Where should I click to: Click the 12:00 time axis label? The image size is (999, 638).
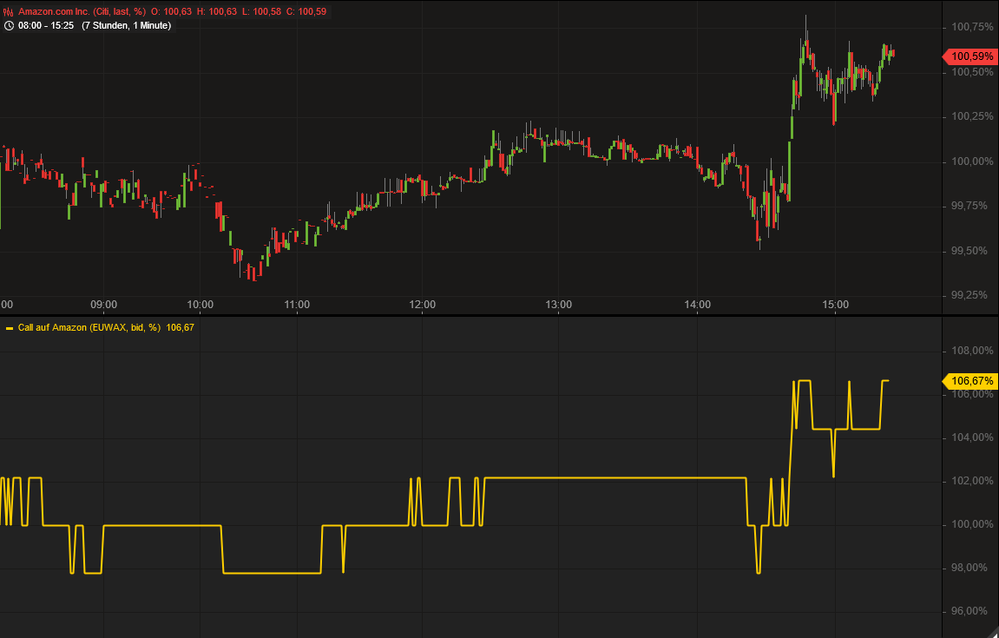[422, 304]
